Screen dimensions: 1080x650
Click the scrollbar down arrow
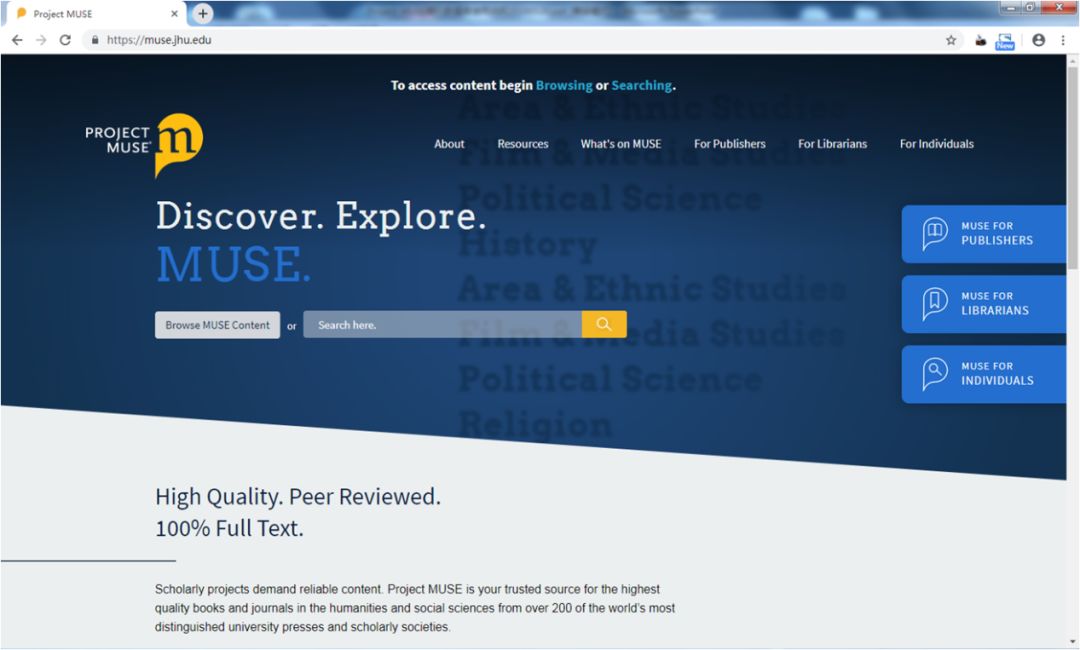[x=1072, y=642]
